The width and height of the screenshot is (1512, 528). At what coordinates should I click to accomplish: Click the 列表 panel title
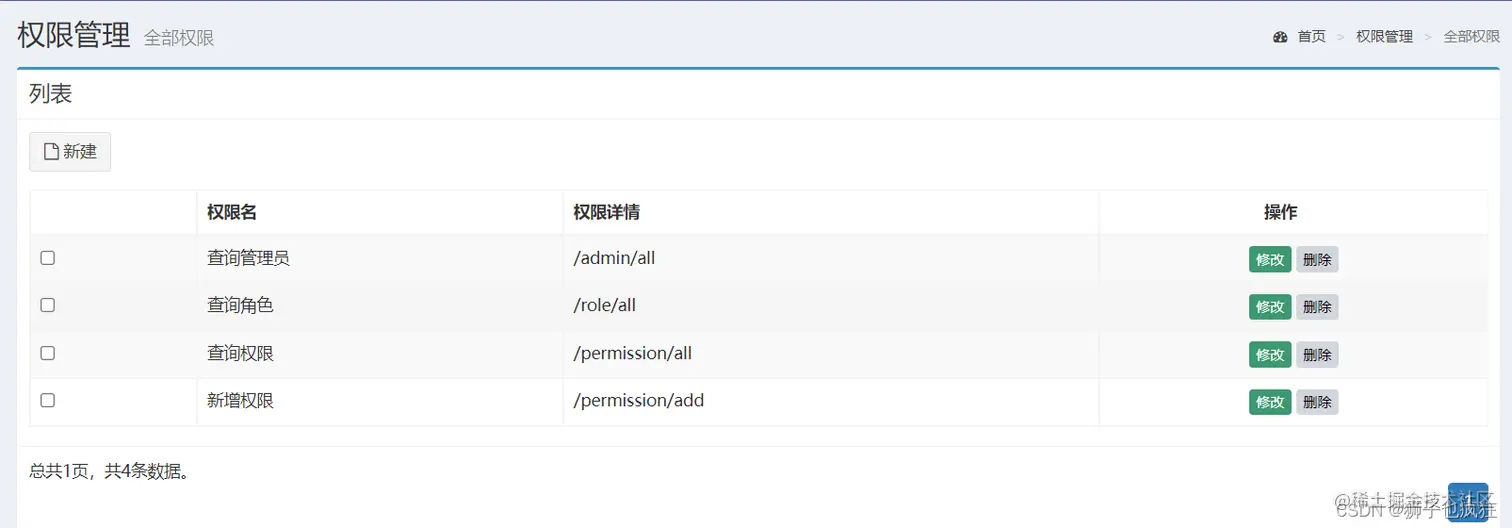pyautogui.click(x=51, y=94)
